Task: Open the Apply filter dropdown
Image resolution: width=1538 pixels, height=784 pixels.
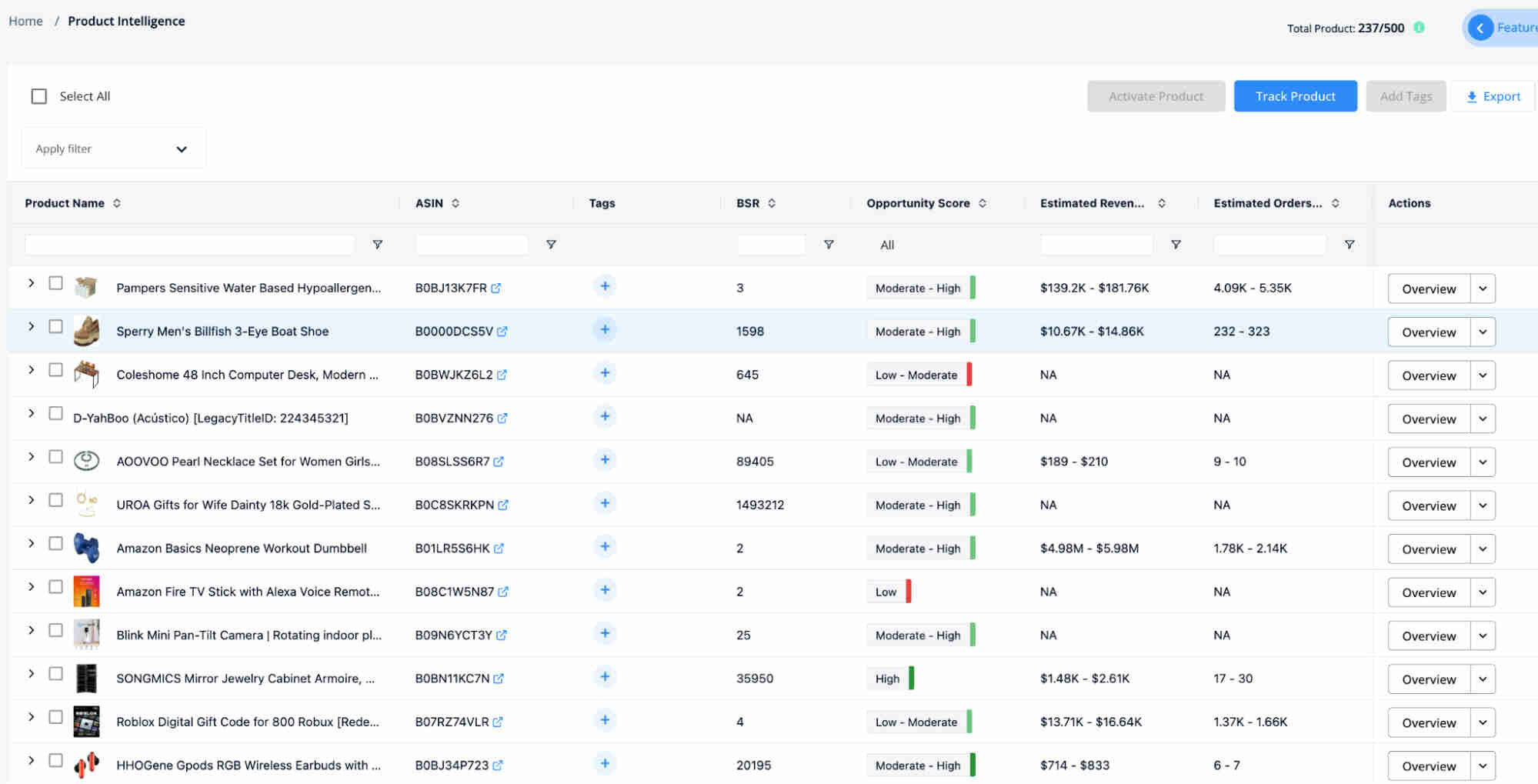Action: tap(112, 148)
